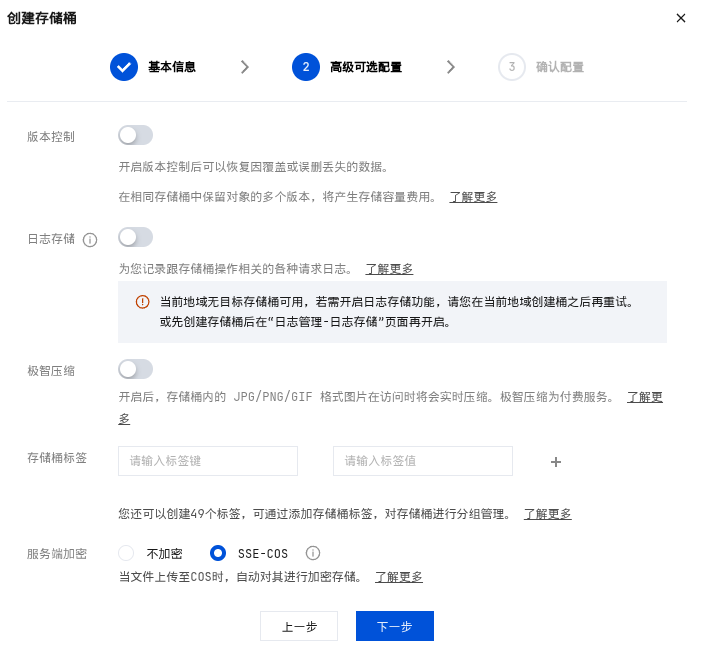Click the 下一步 button
This screenshot has width=701, height=655.
[x=395, y=626]
